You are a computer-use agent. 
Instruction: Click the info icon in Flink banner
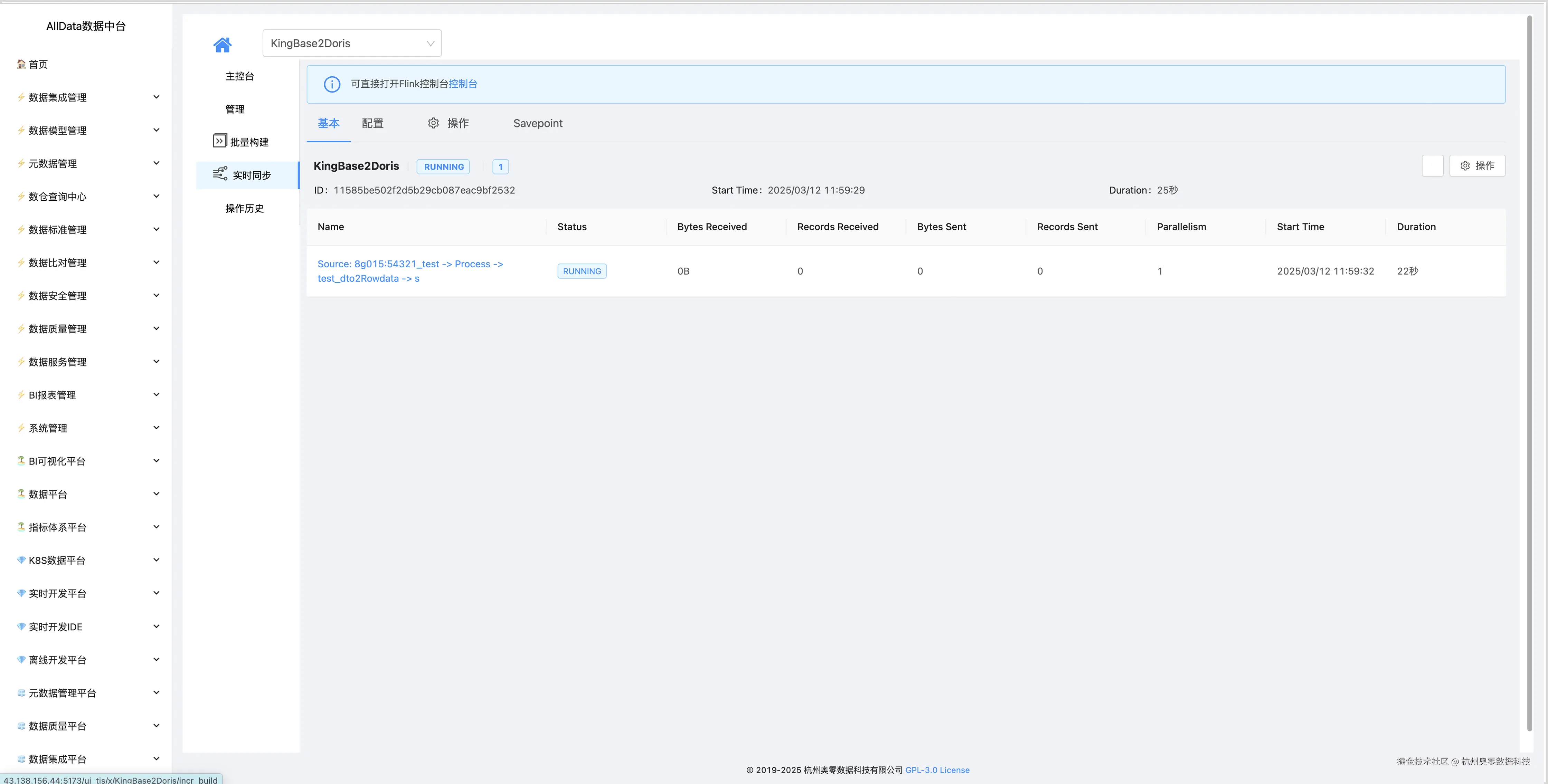pos(332,84)
